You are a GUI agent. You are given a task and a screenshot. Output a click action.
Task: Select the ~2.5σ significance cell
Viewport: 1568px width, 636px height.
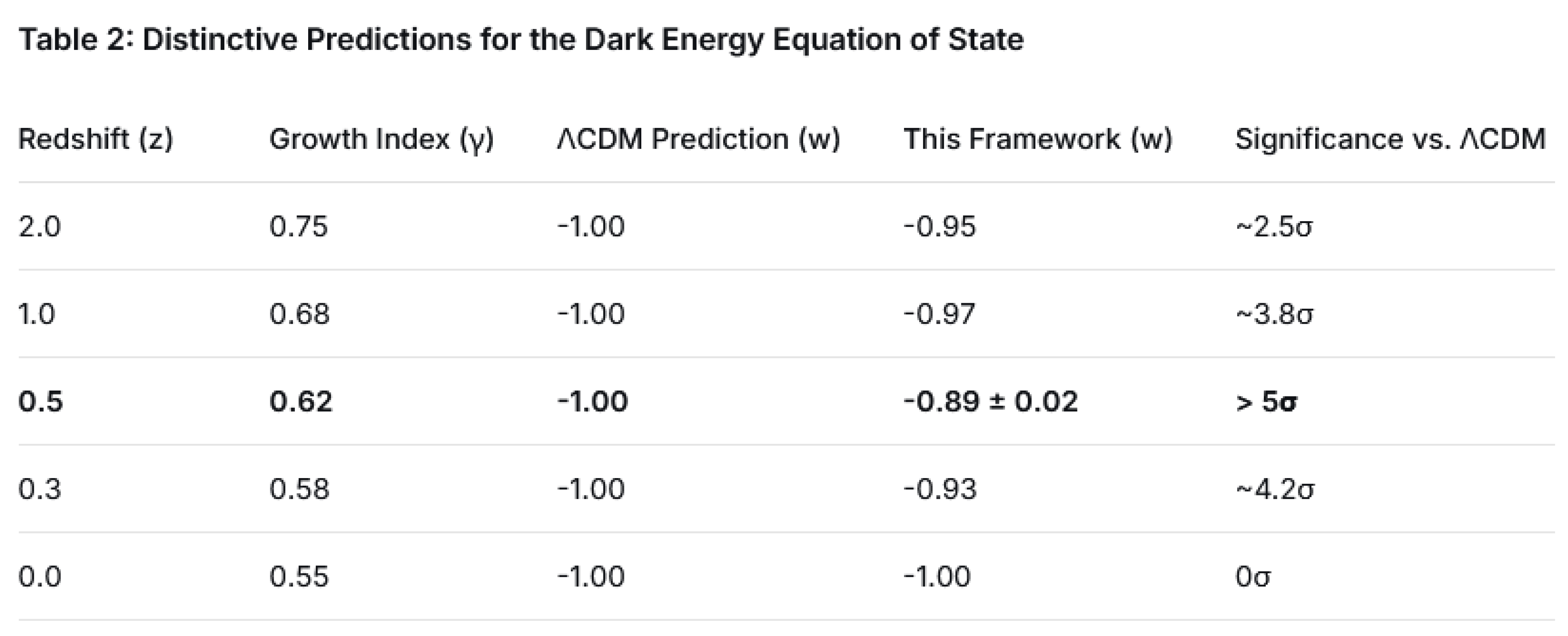point(1274,227)
